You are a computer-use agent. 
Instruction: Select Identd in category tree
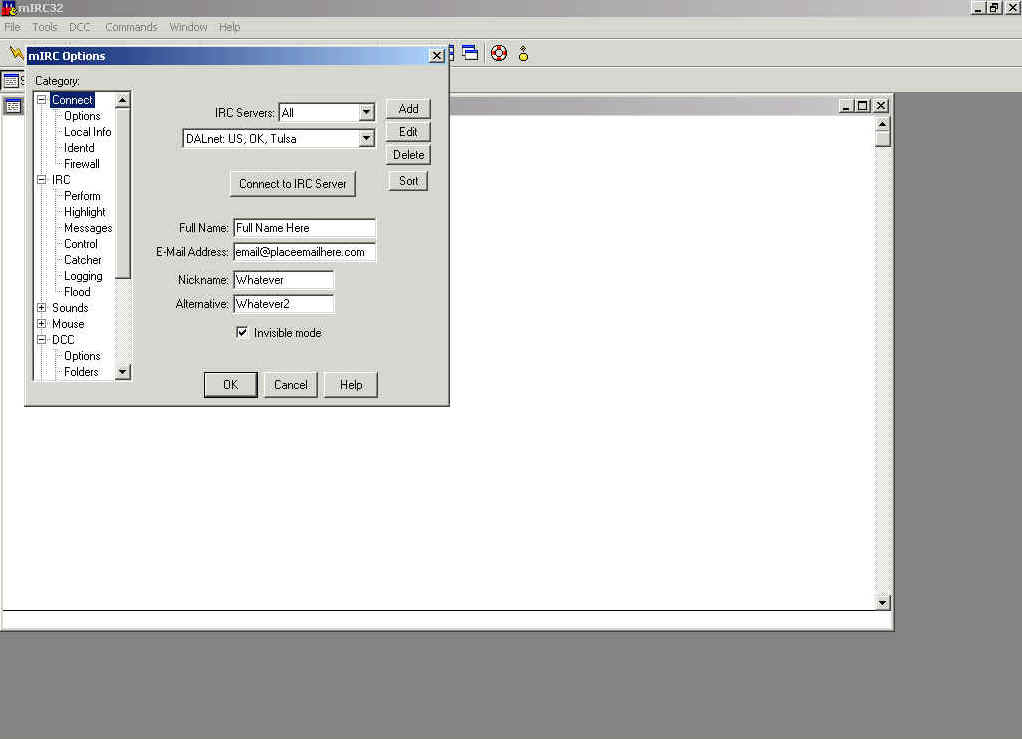pyautogui.click(x=79, y=148)
